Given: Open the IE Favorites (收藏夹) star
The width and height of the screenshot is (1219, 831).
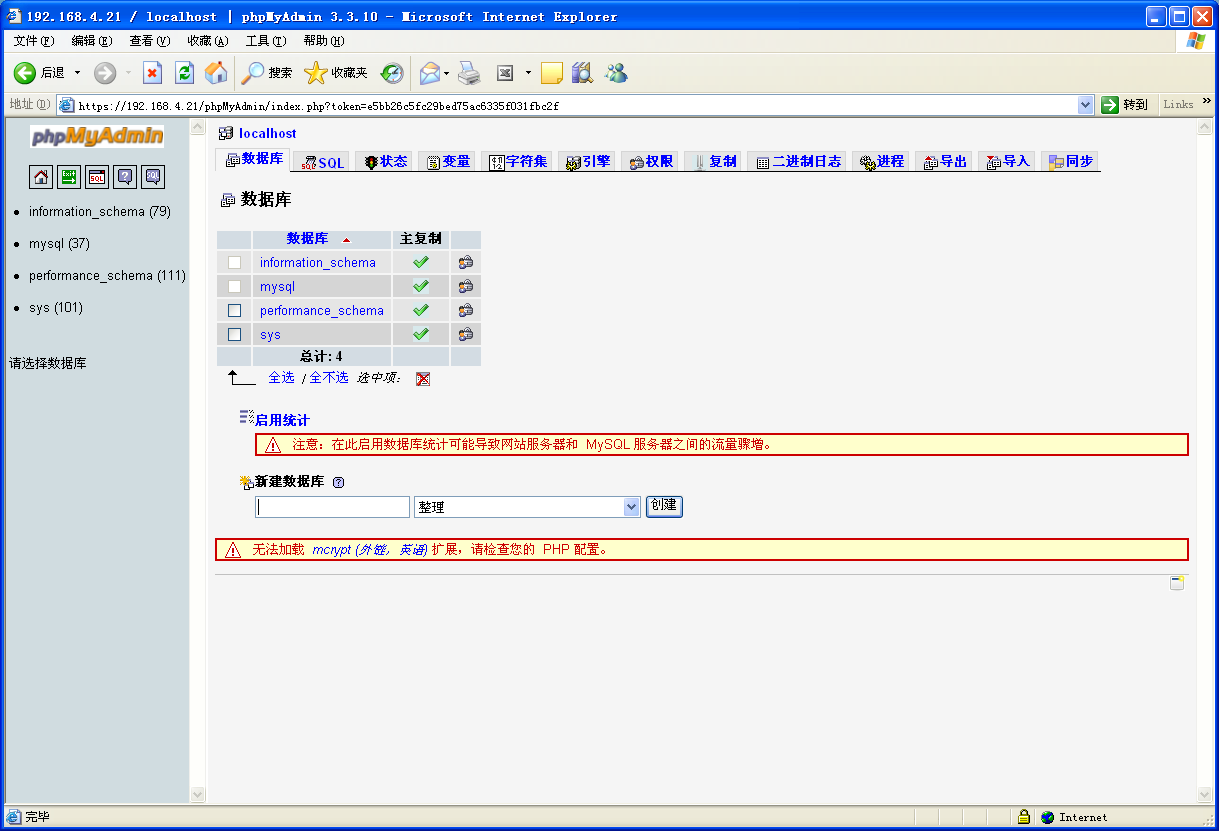Looking at the screenshot, I should [336, 73].
